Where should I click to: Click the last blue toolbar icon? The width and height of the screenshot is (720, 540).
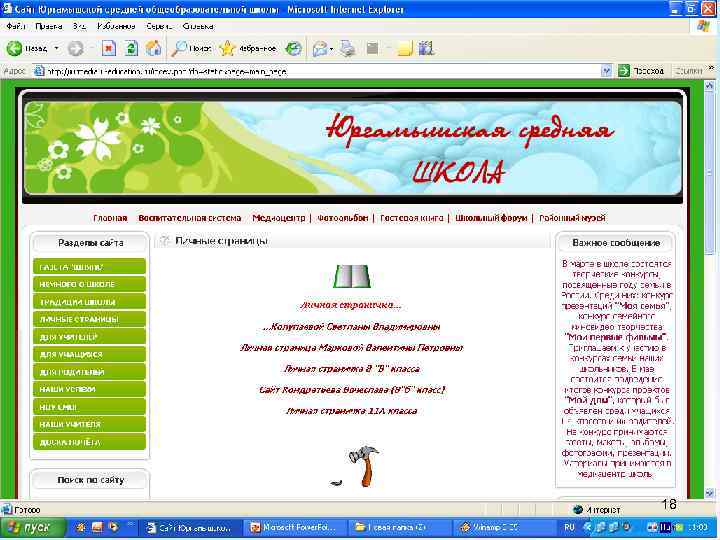point(426,48)
